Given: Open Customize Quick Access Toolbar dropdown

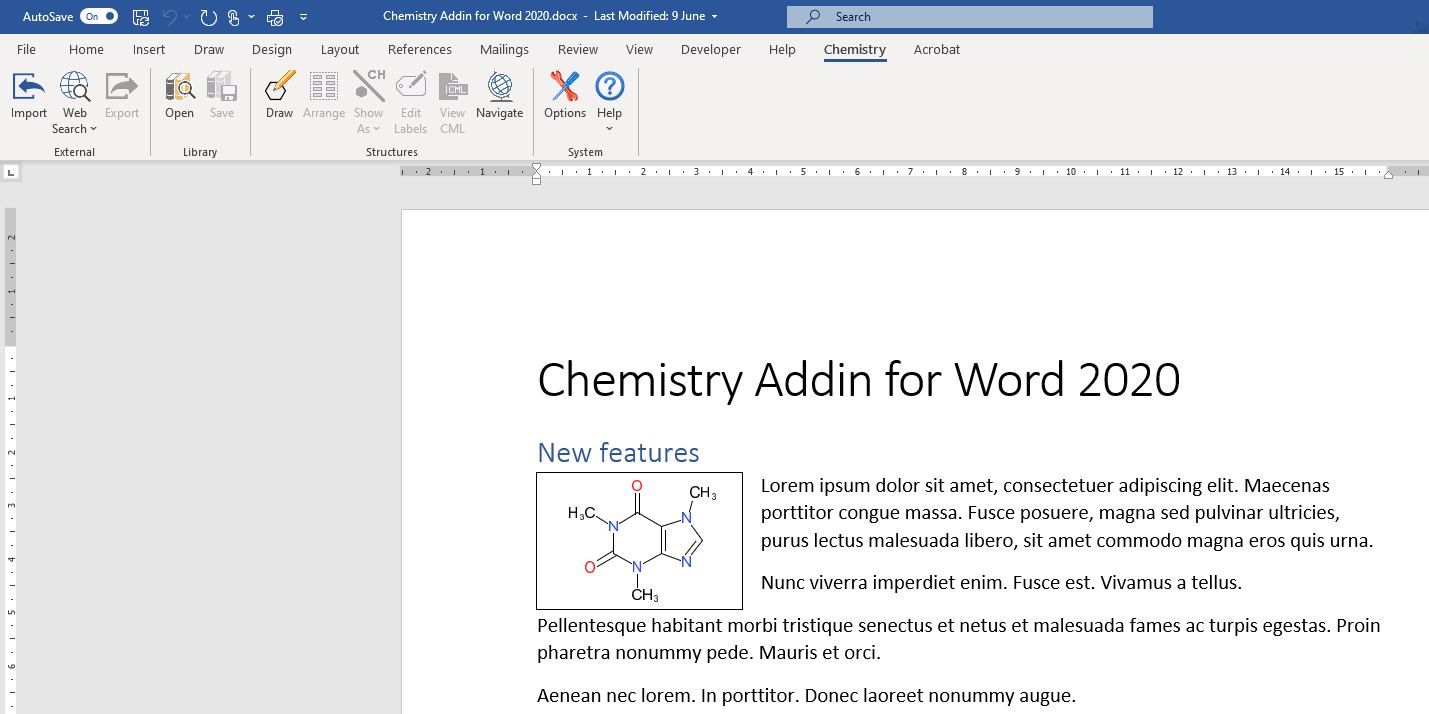Looking at the screenshot, I should [x=303, y=17].
